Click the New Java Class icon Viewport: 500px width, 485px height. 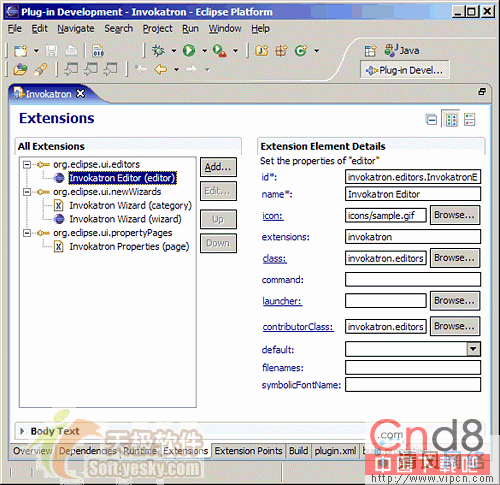[x=301, y=51]
